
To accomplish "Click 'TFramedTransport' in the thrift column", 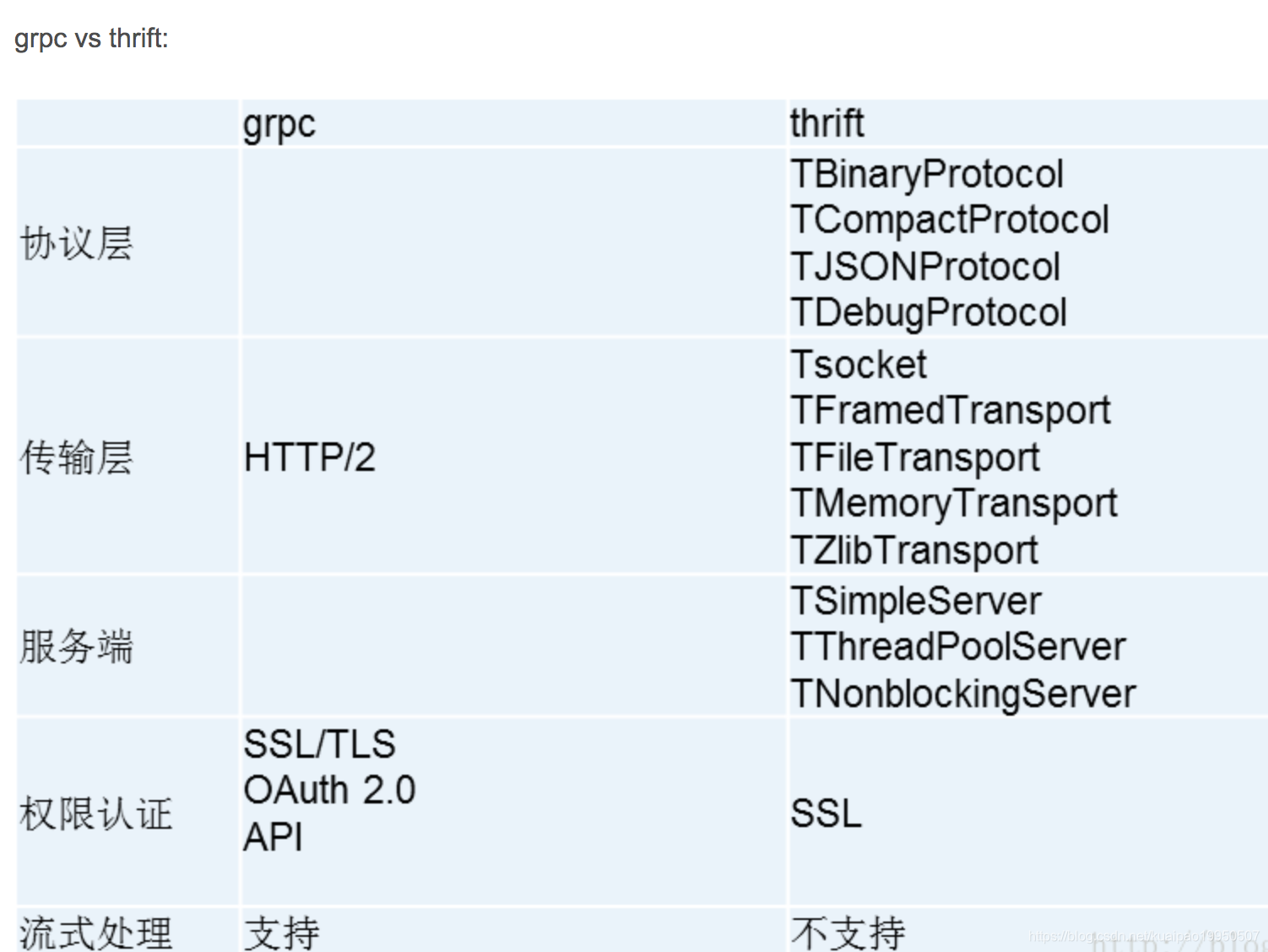I will (951, 411).
